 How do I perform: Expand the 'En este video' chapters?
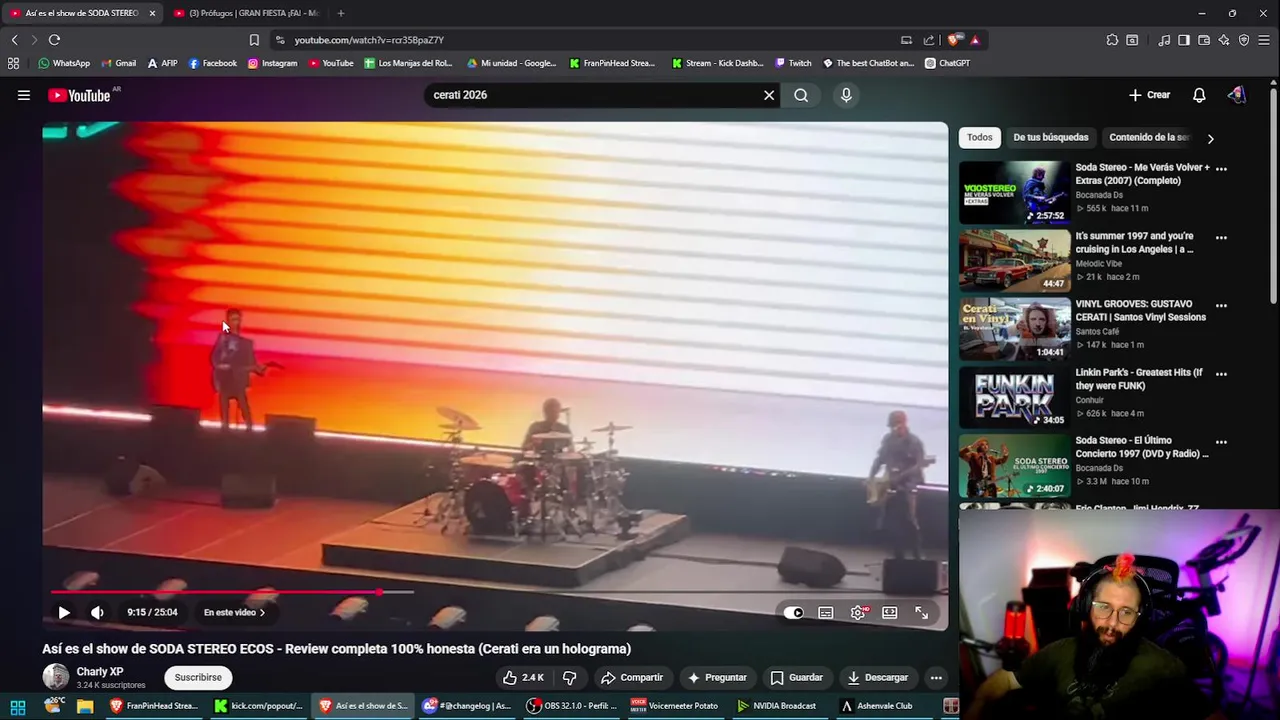click(234, 612)
